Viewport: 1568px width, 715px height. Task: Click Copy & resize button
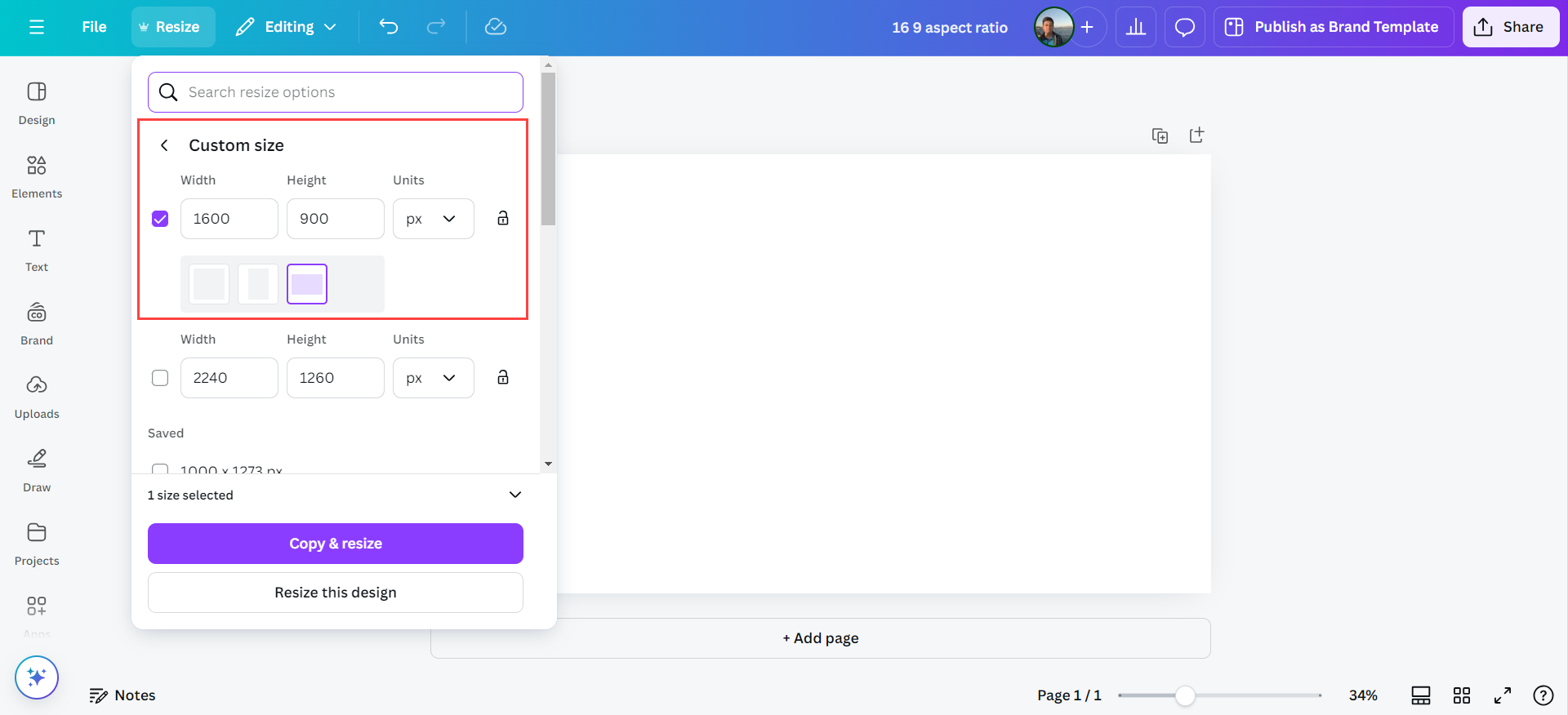tap(336, 544)
